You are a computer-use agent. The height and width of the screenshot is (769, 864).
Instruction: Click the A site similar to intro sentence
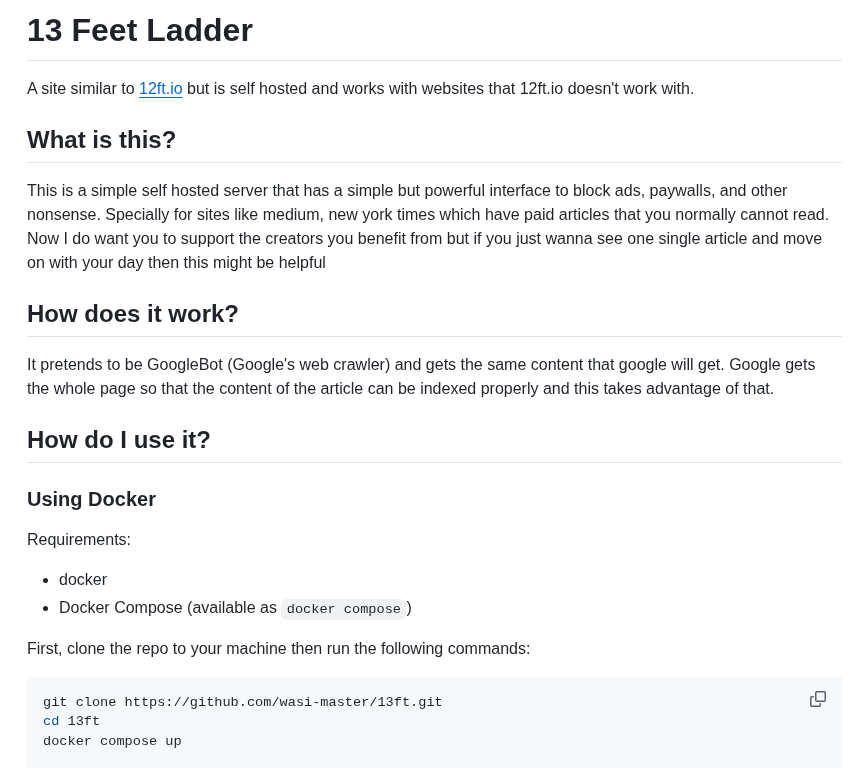360,89
